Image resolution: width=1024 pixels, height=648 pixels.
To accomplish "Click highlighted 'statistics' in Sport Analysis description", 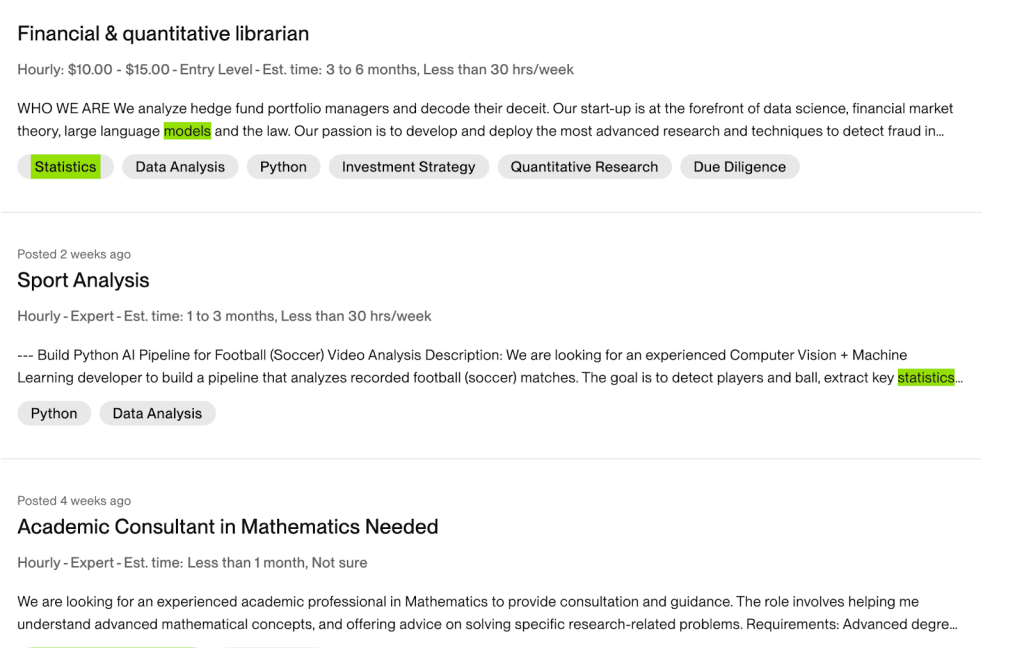I will 925,378.
